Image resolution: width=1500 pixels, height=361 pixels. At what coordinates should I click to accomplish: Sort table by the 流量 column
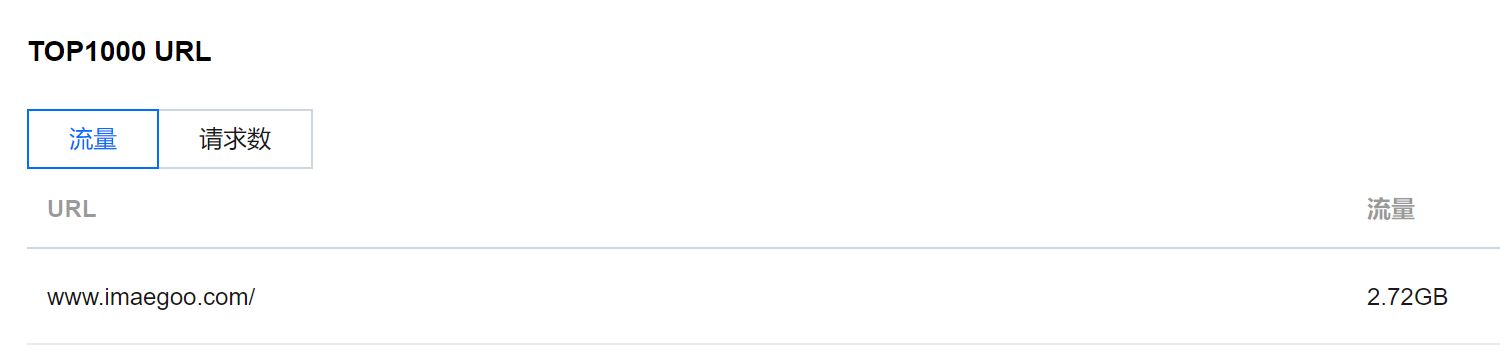coord(1391,210)
